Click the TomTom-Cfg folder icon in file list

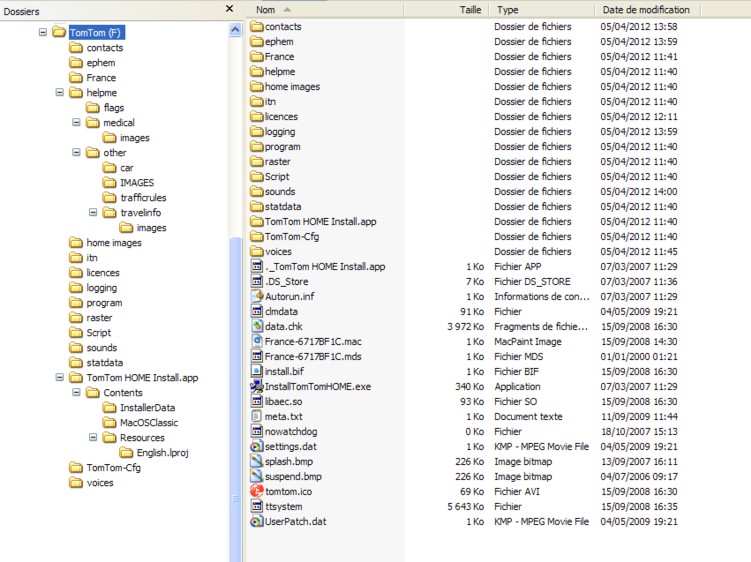point(257,236)
